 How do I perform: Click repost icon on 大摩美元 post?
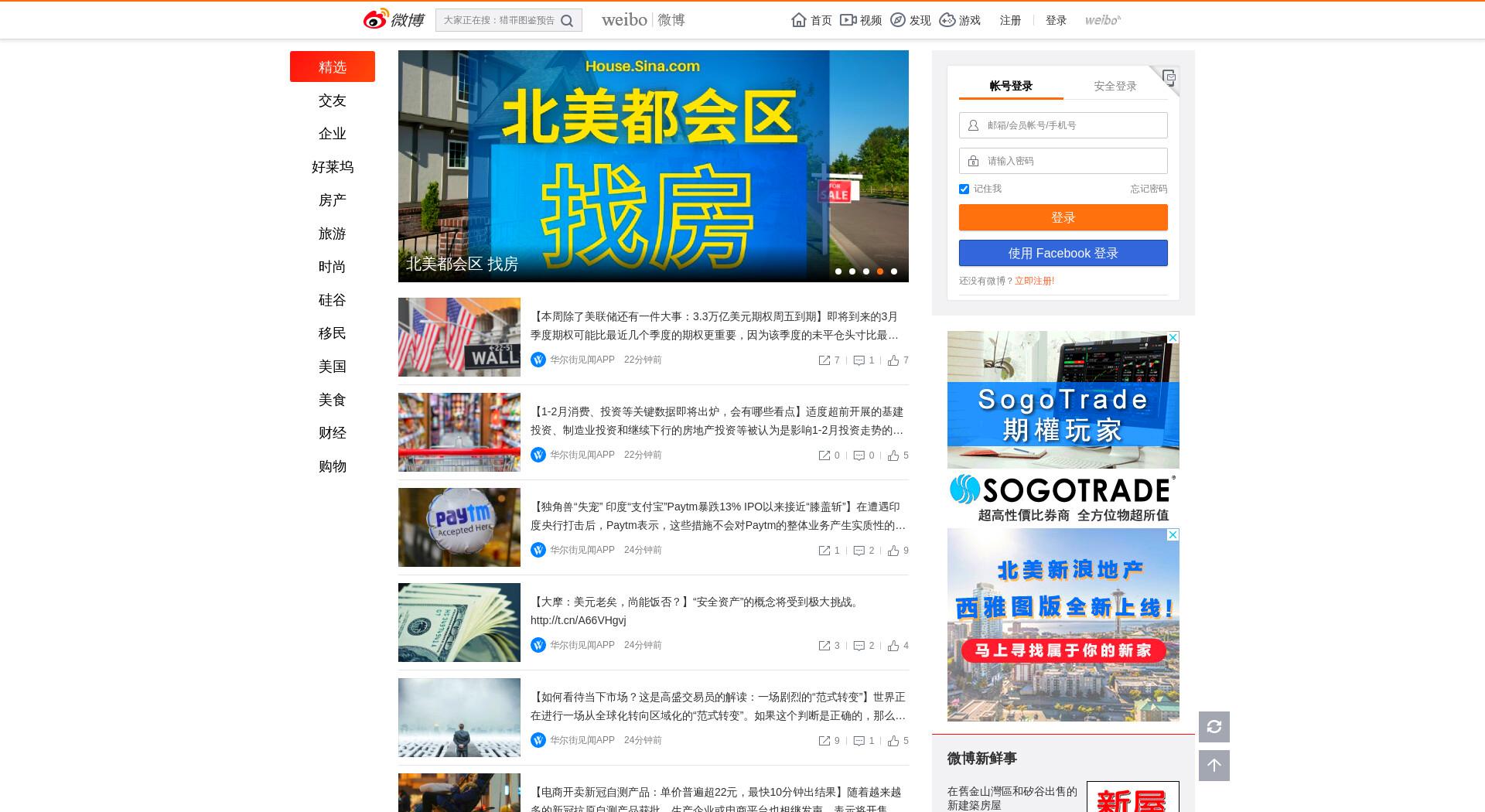tap(824, 646)
